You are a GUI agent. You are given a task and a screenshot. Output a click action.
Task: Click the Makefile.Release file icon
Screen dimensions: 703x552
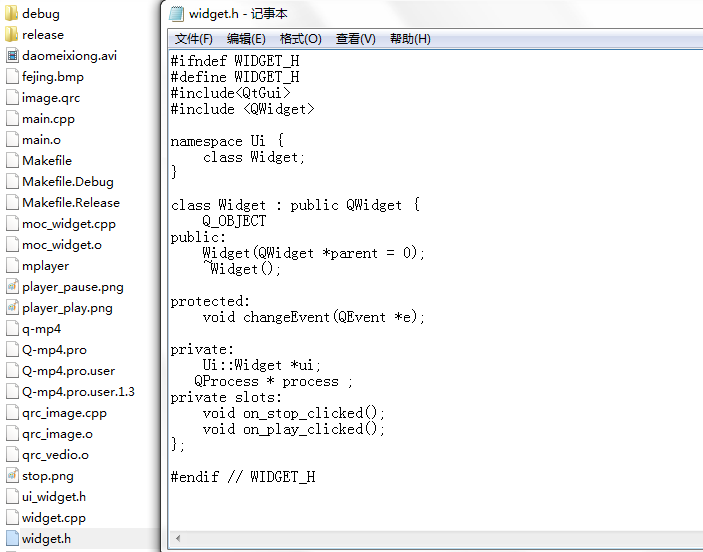tap(13, 203)
